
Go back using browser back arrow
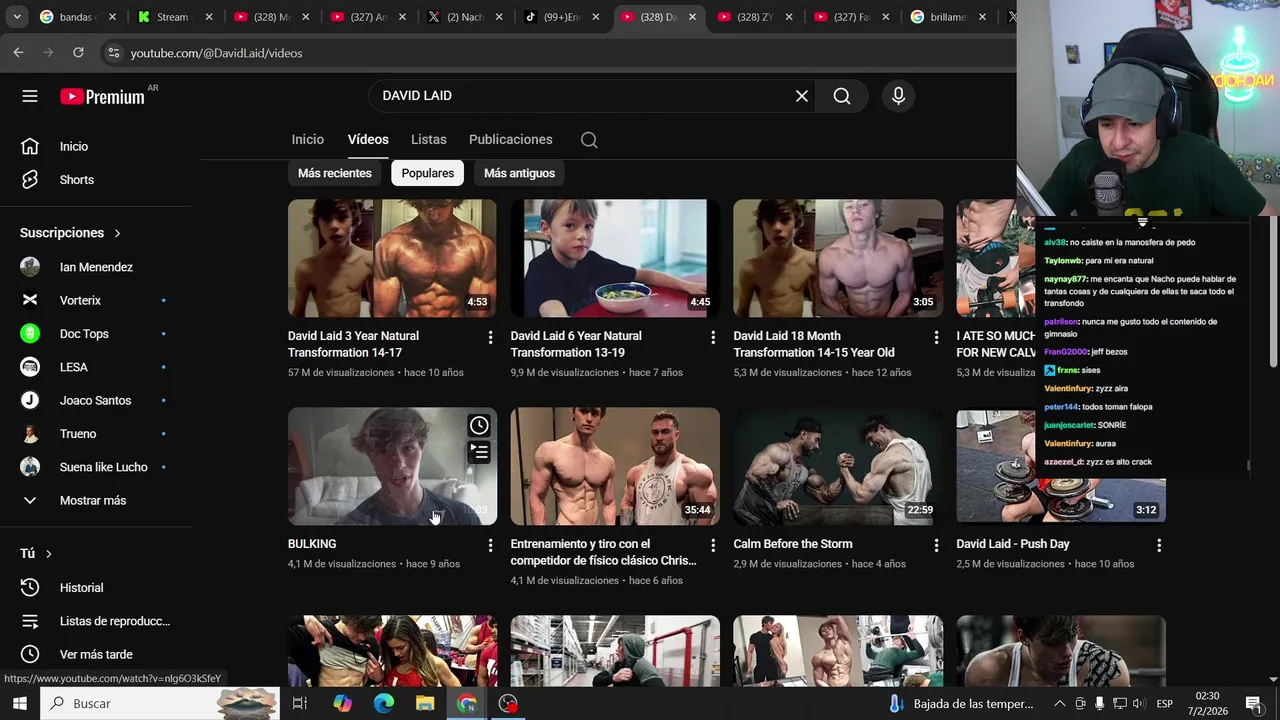(18, 53)
